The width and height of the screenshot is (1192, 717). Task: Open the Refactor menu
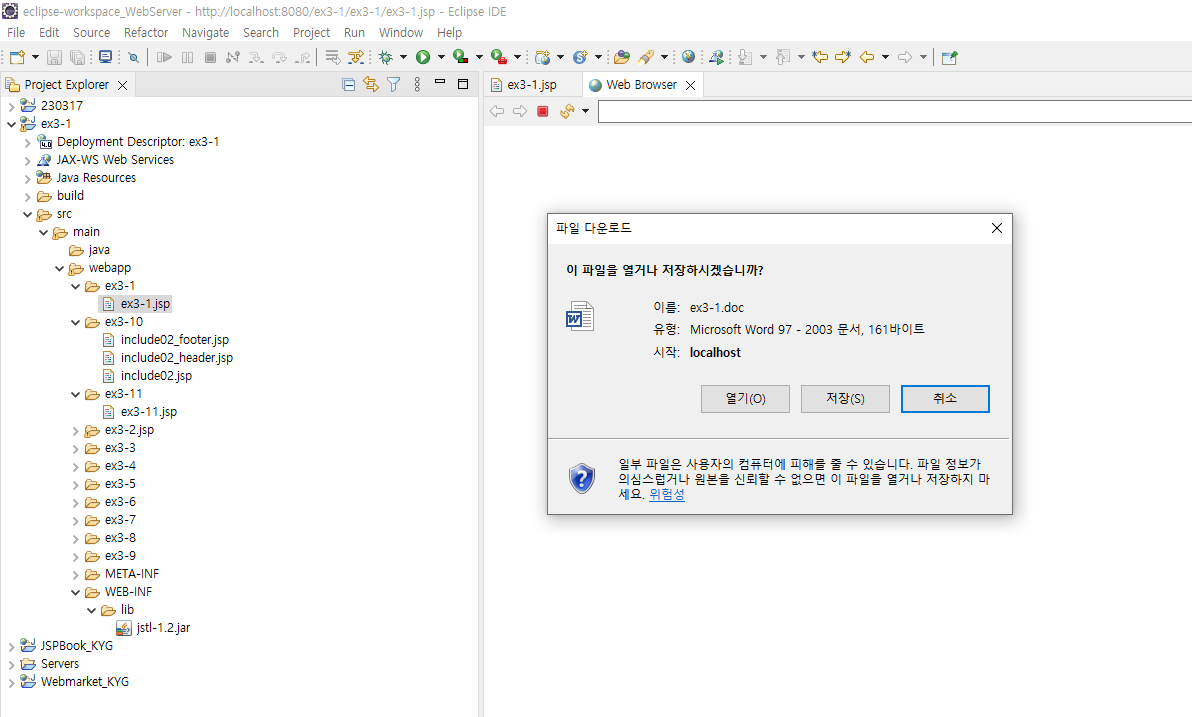(146, 33)
